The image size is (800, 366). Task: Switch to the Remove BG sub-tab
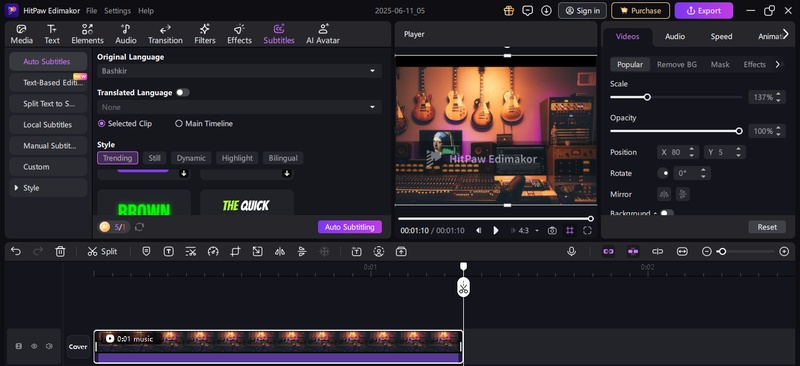(677, 64)
